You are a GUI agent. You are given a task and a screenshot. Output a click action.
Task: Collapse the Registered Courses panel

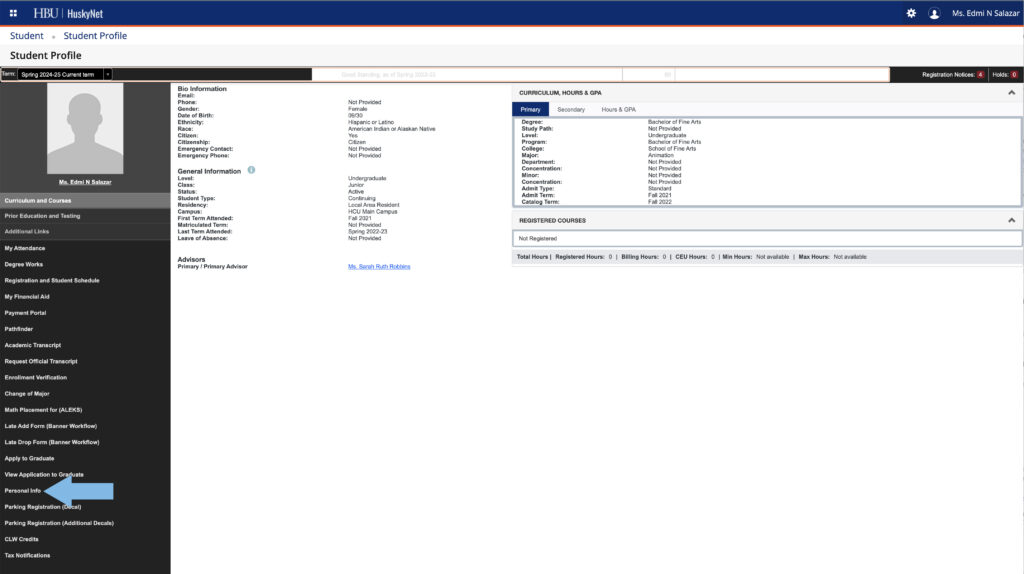[1011, 220]
